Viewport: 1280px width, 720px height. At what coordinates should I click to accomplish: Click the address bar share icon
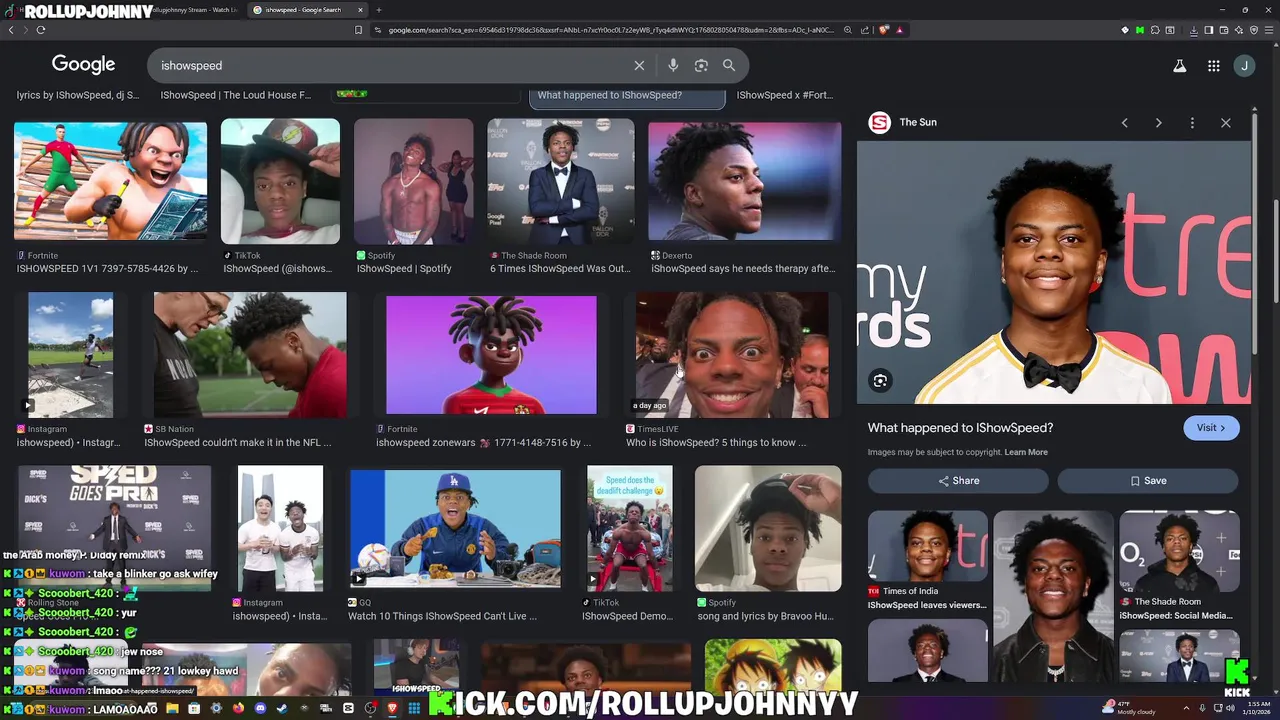(x=865, y=30)
